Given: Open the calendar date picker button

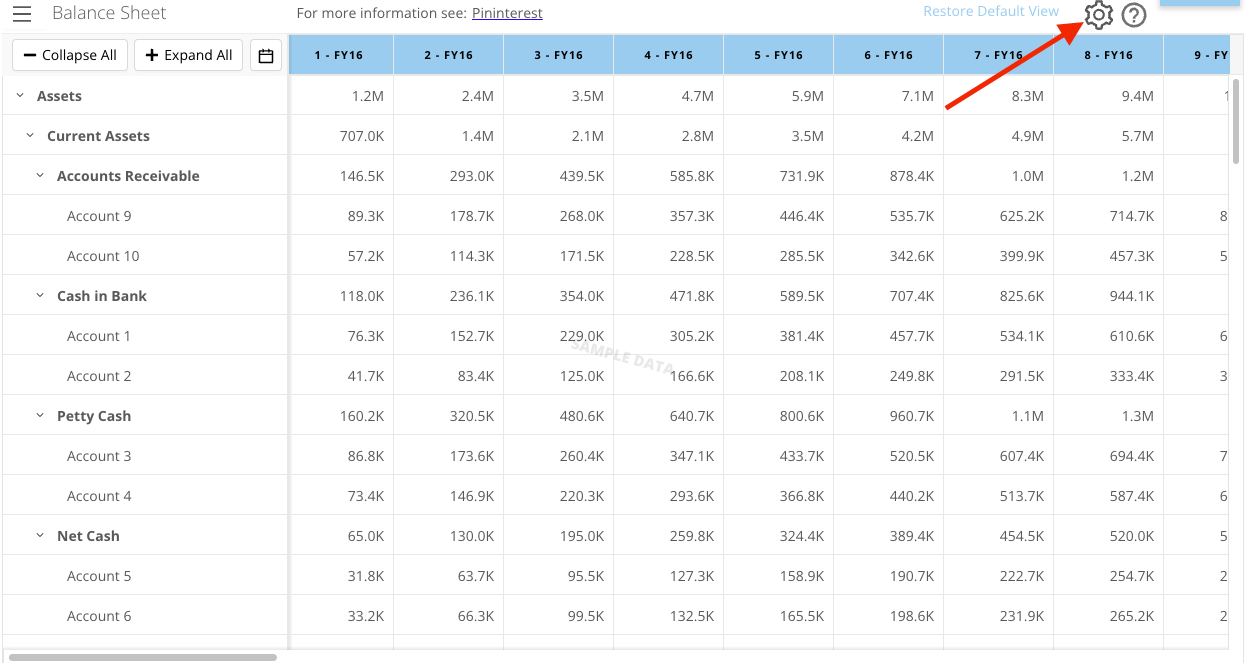Looking at the screenshot, I should (265, 56).
